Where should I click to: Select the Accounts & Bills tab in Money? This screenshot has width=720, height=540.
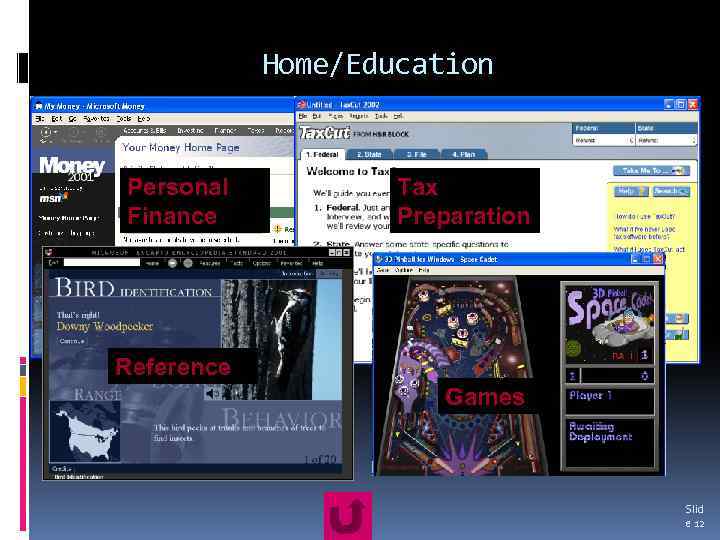145,131
